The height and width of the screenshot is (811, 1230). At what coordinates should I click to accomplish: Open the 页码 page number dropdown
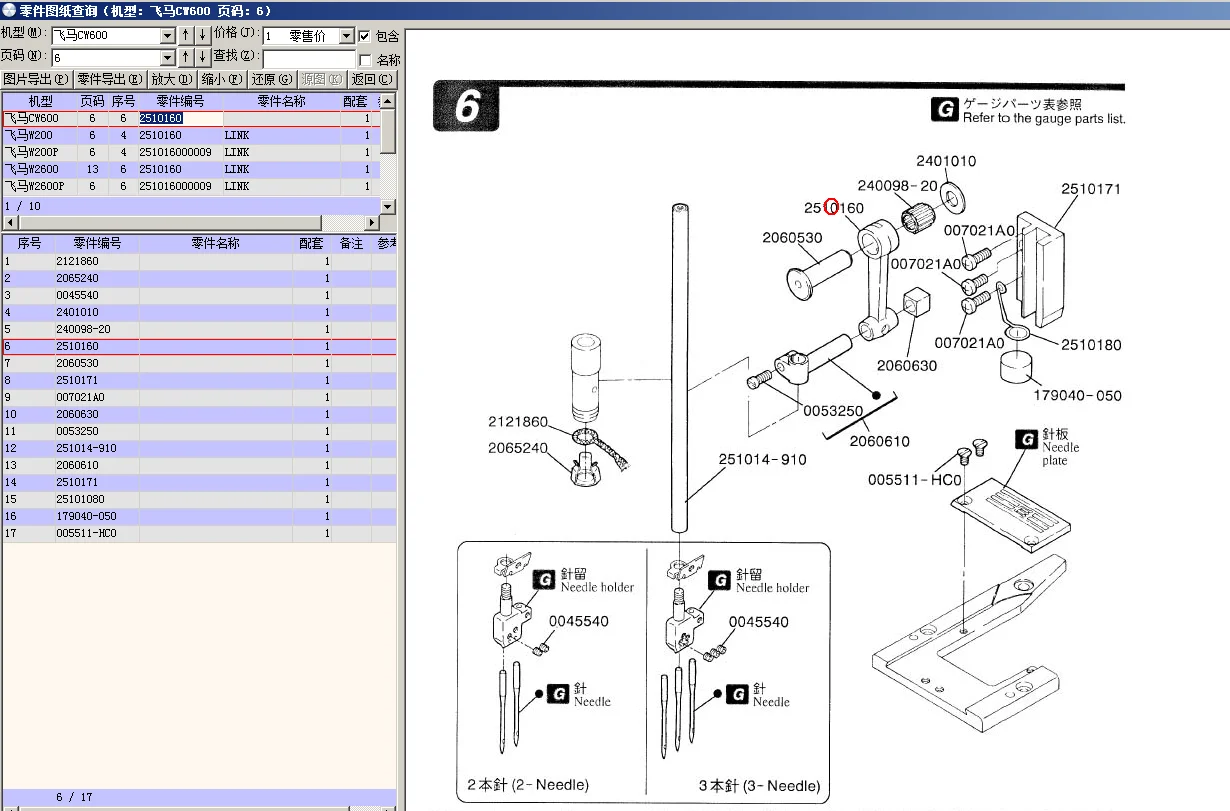[x=167, y=58]
